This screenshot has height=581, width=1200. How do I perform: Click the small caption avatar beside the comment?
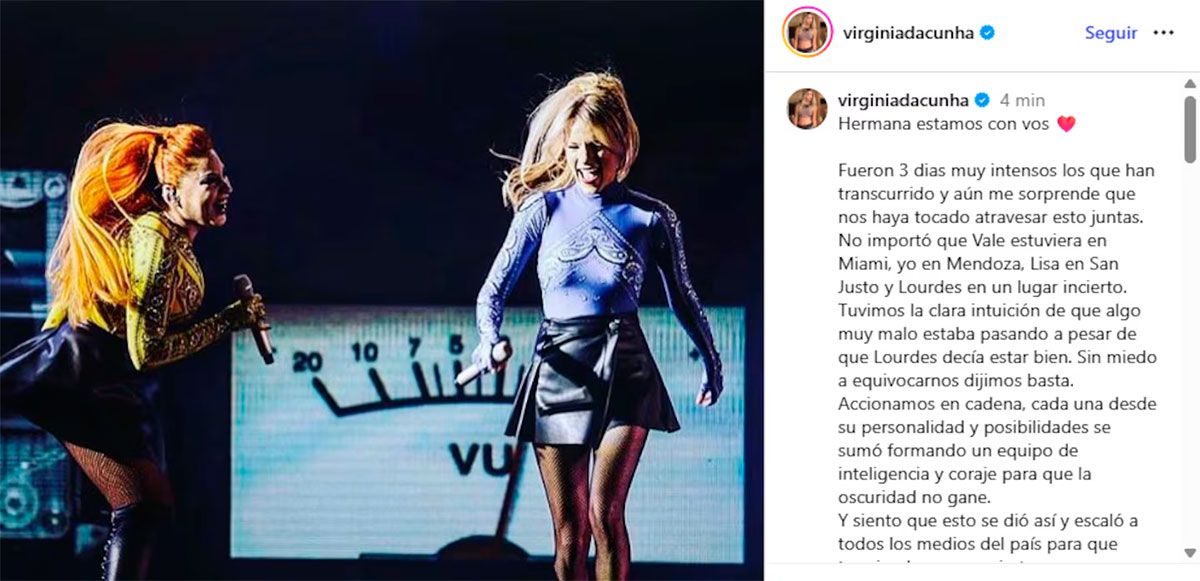[x=807, y=109]
